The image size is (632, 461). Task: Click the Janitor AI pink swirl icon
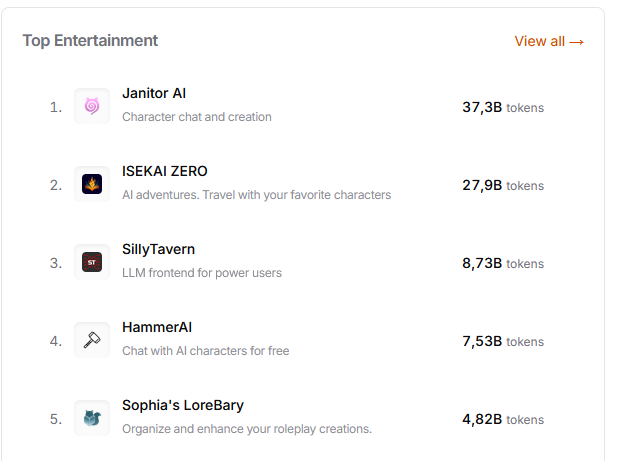coord(92,106)
